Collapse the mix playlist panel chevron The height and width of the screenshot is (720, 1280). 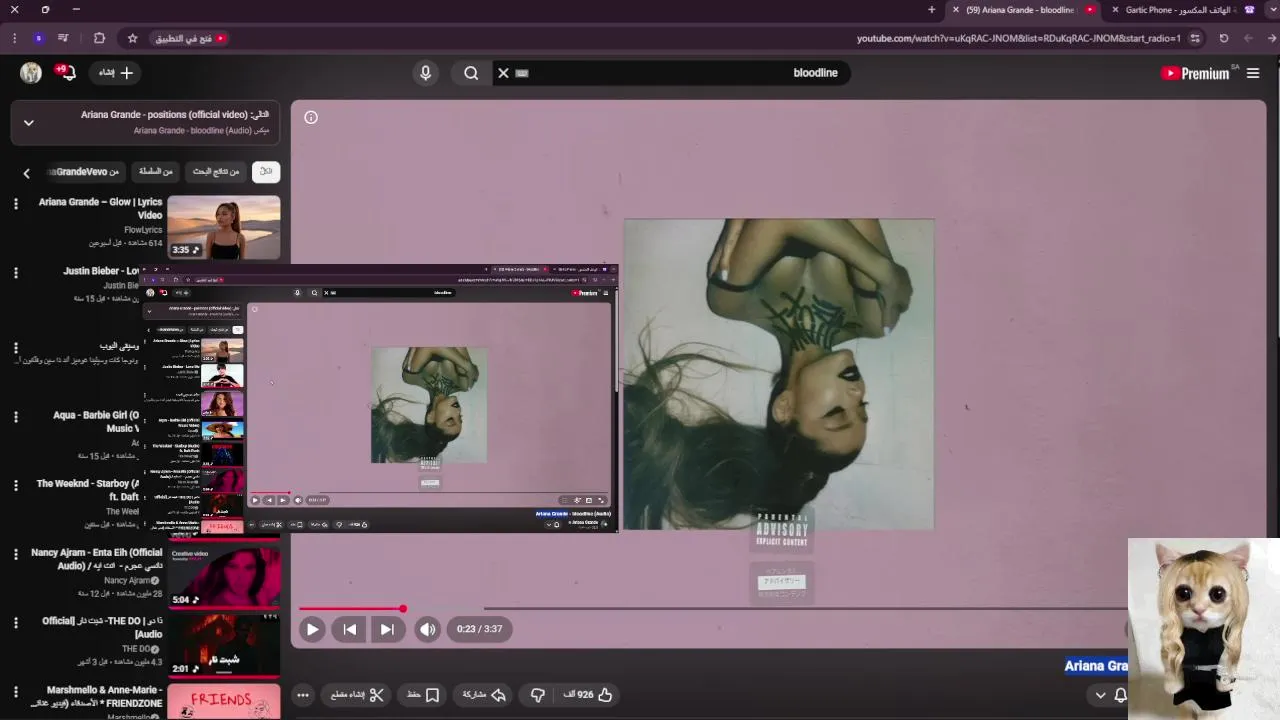29,122
